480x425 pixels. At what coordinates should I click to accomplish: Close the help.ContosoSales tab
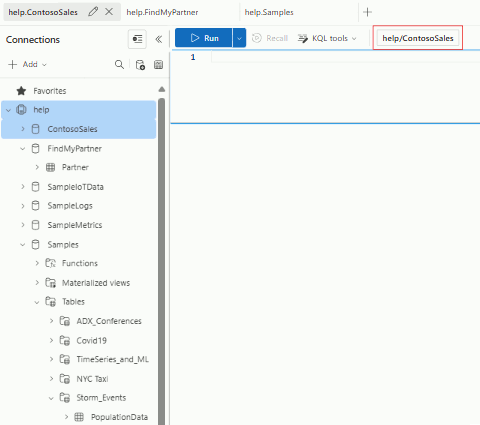109,12
